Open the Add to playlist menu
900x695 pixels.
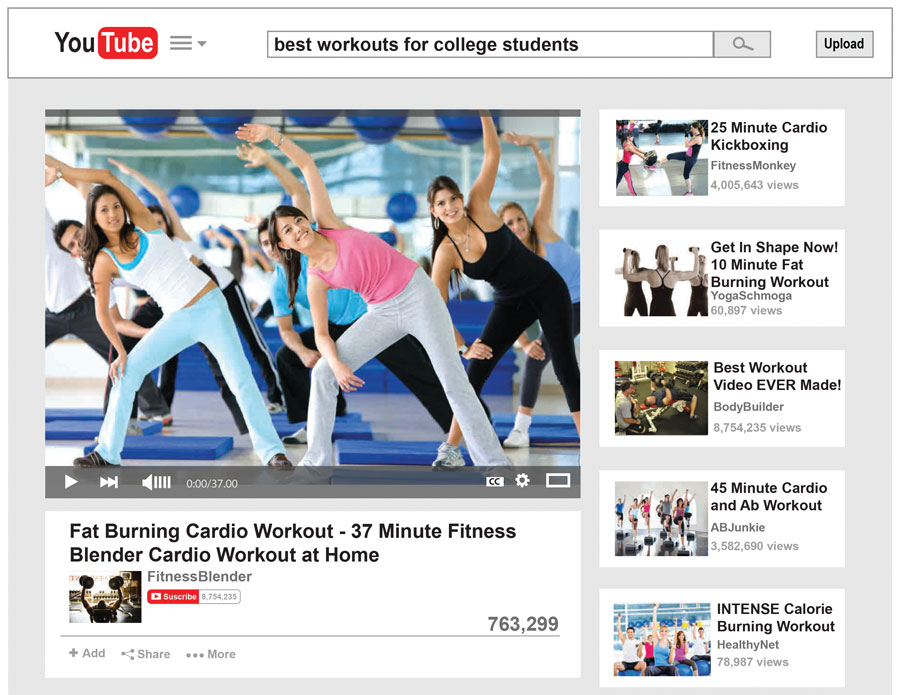coord(86,653)
